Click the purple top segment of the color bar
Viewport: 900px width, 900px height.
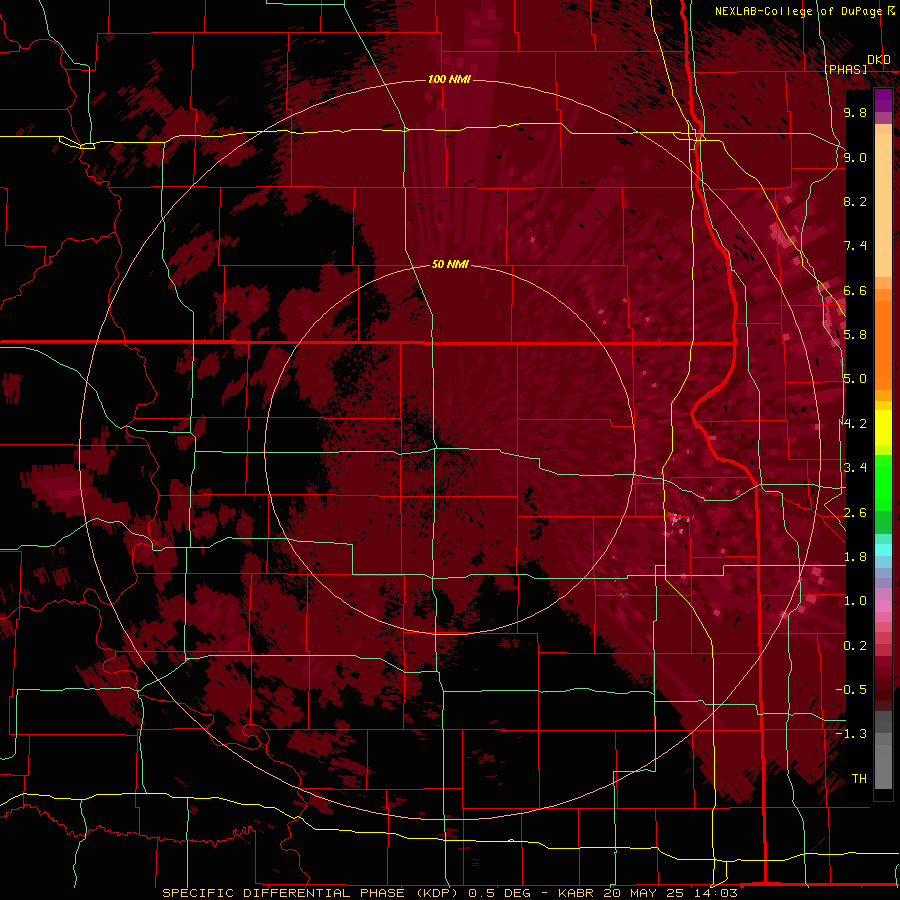(x=883, y=100)
